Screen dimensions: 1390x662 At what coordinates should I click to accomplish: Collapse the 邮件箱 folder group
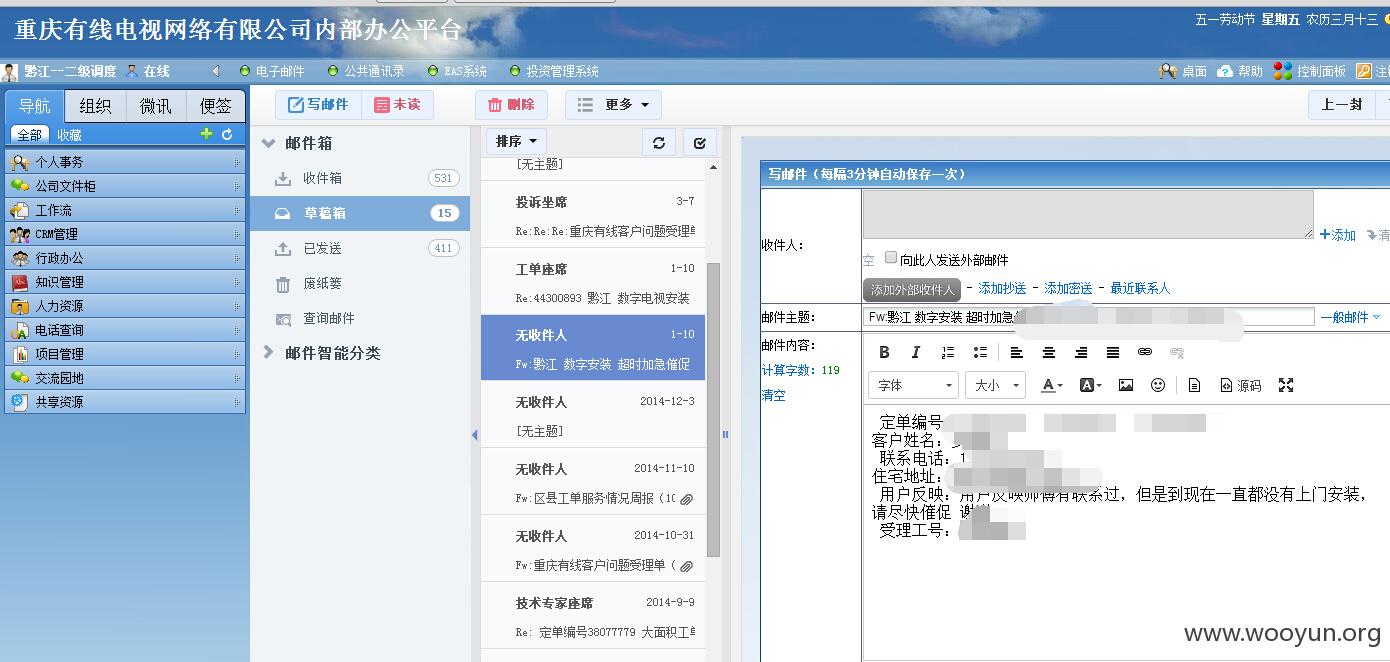(x=268, y=143)
